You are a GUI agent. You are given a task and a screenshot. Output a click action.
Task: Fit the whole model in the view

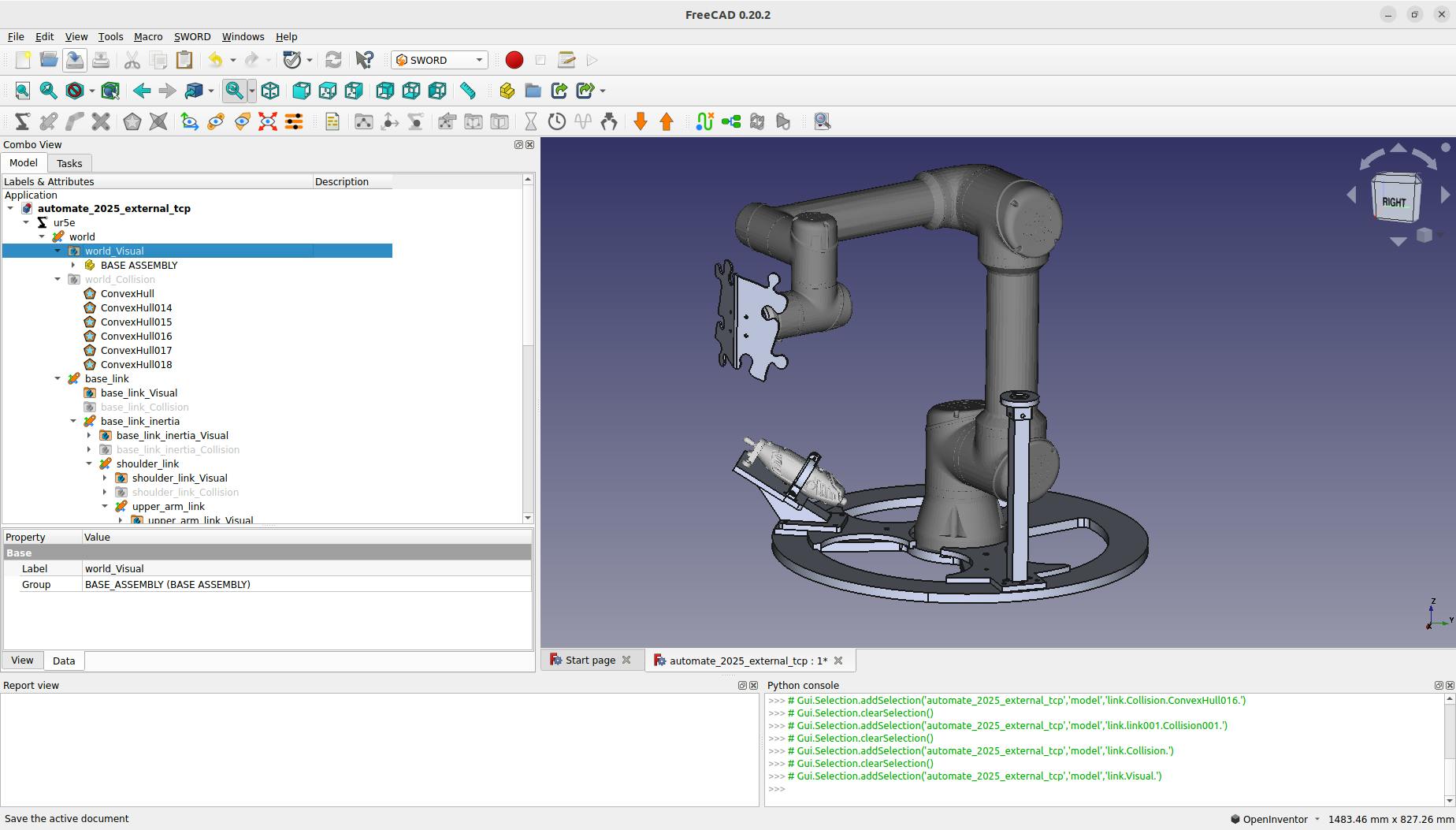tap(21, 91)
